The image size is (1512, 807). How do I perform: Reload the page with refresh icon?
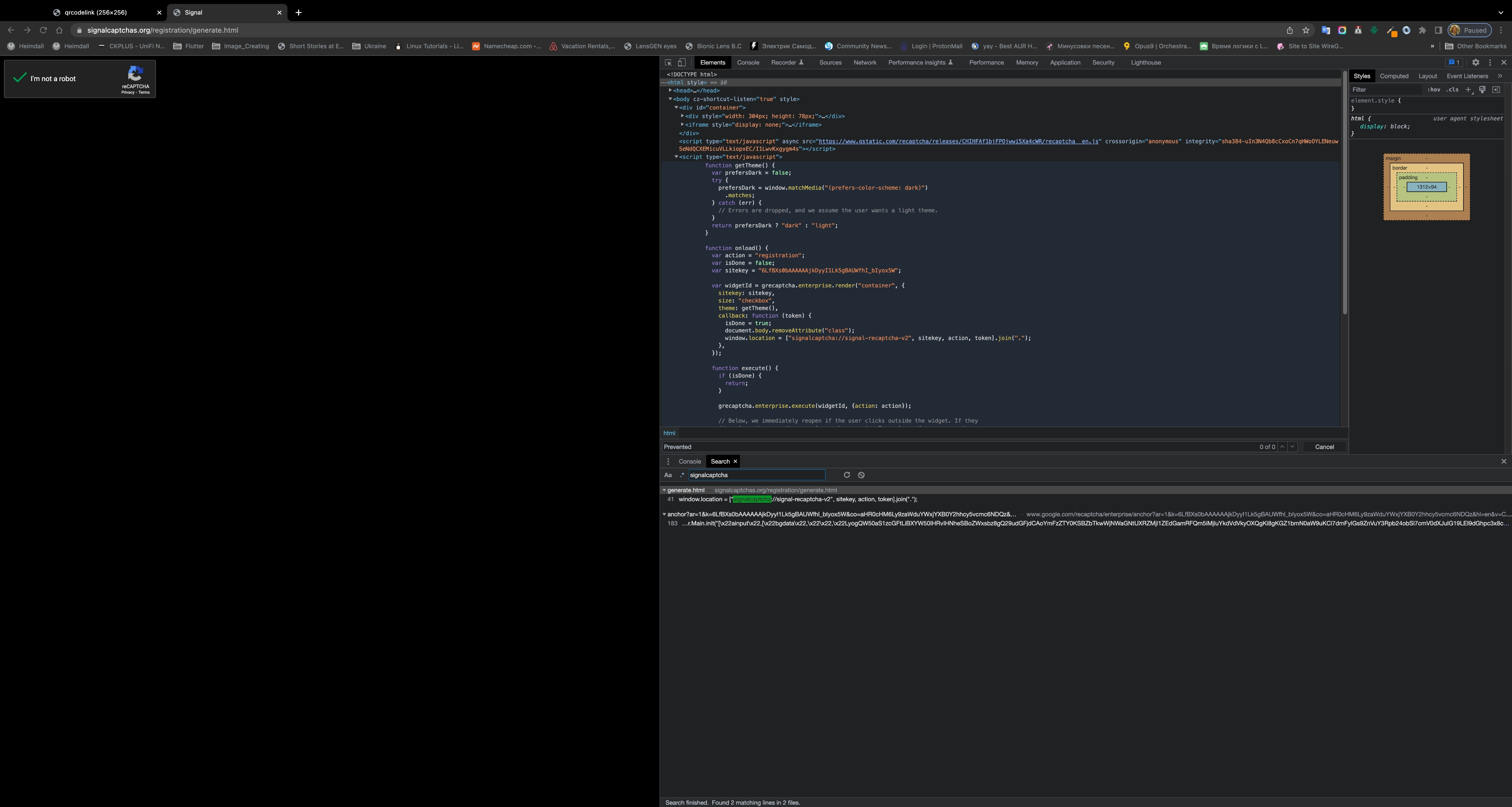[x=43, y=30]
